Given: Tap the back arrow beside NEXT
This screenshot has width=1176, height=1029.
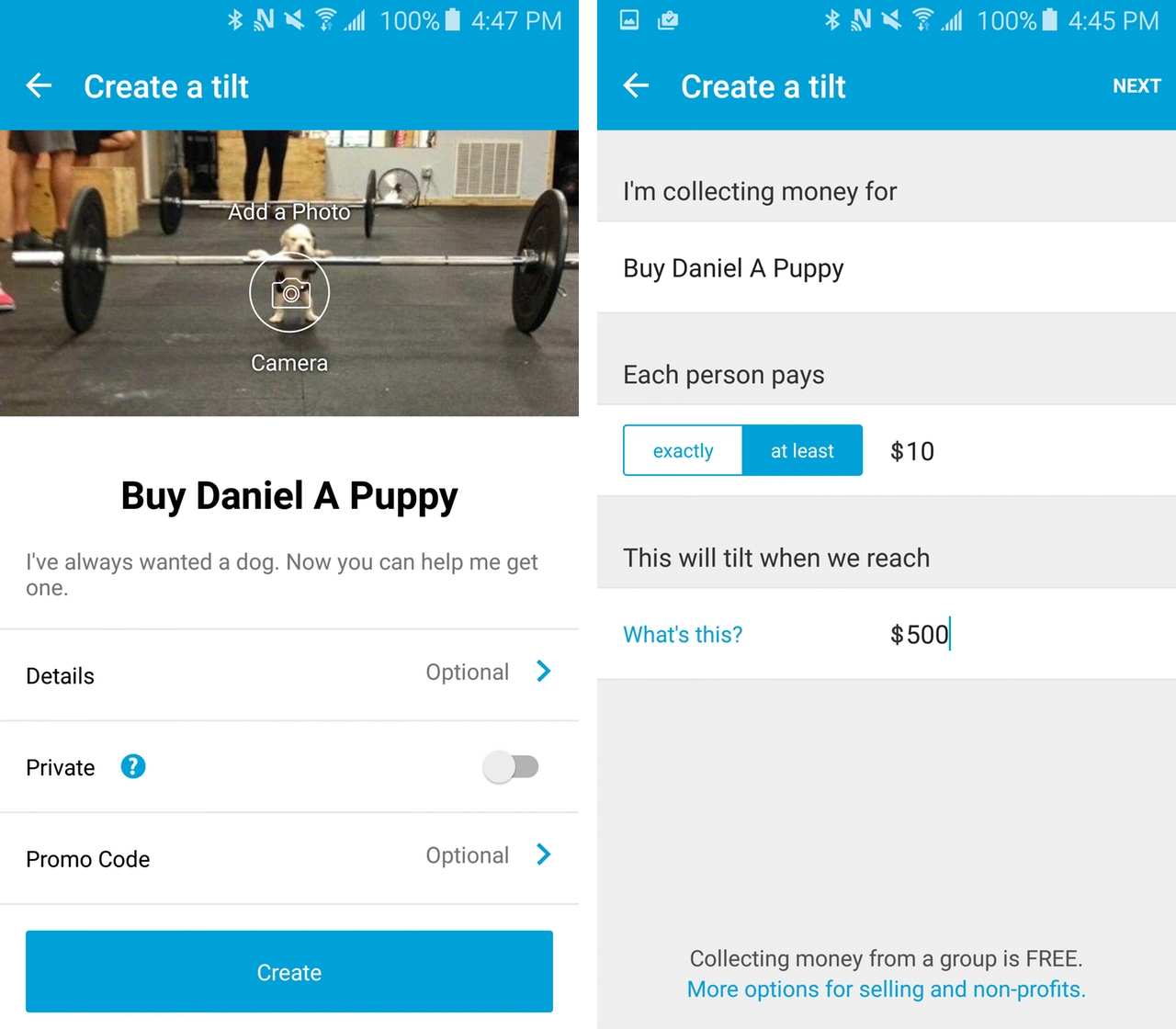Looking at the screenshot, I should 636,86.
